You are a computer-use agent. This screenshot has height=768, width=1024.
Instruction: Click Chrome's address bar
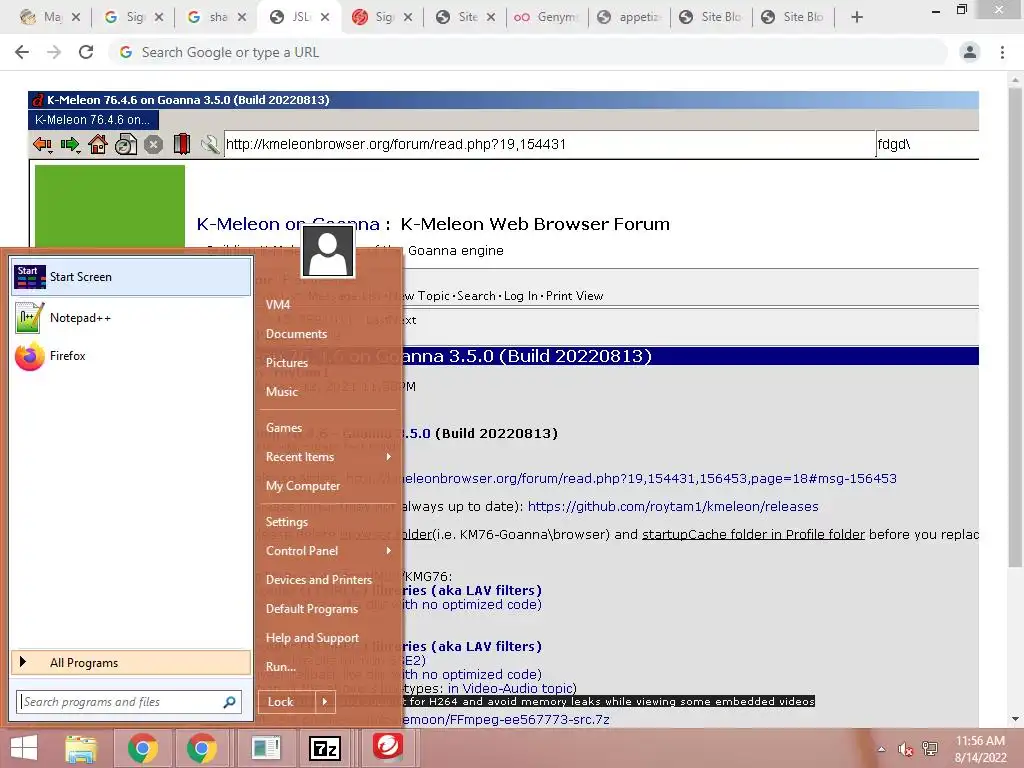point(529,52)
